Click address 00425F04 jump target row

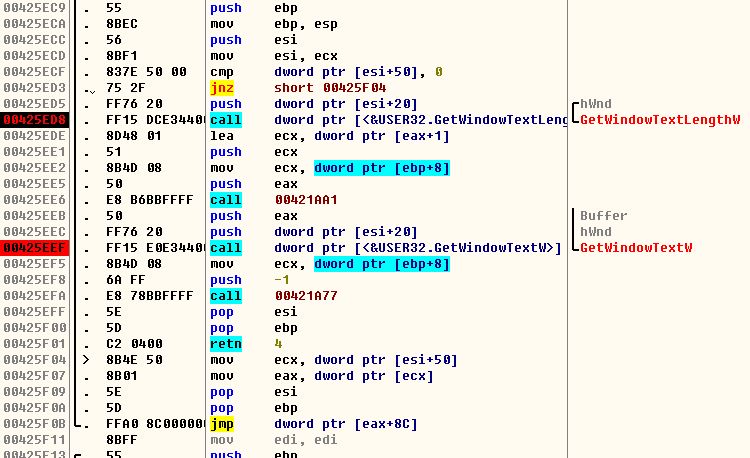tap(34, 360)
